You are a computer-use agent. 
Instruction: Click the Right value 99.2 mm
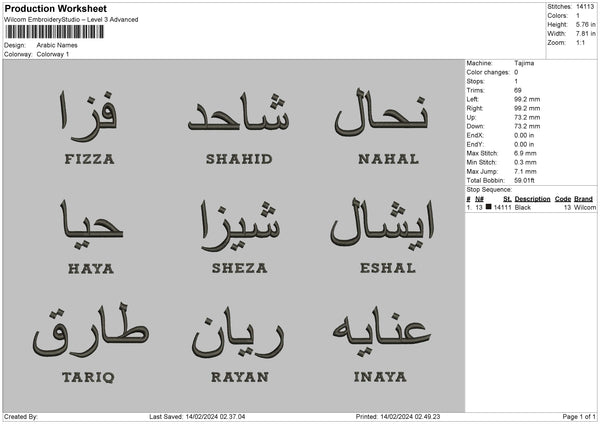point(527,108)
